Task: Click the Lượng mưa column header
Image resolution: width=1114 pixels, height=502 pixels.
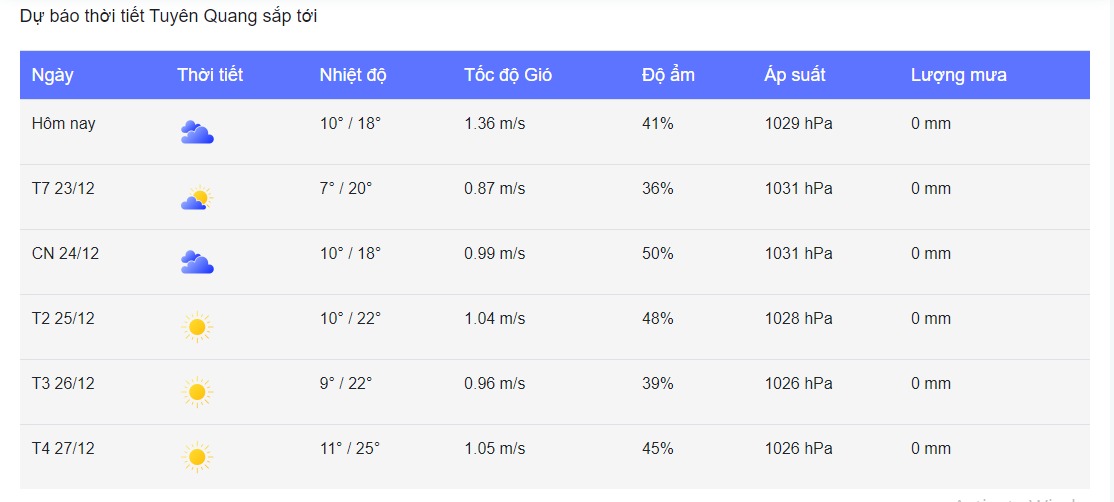Action: click(x=958, y=75)
